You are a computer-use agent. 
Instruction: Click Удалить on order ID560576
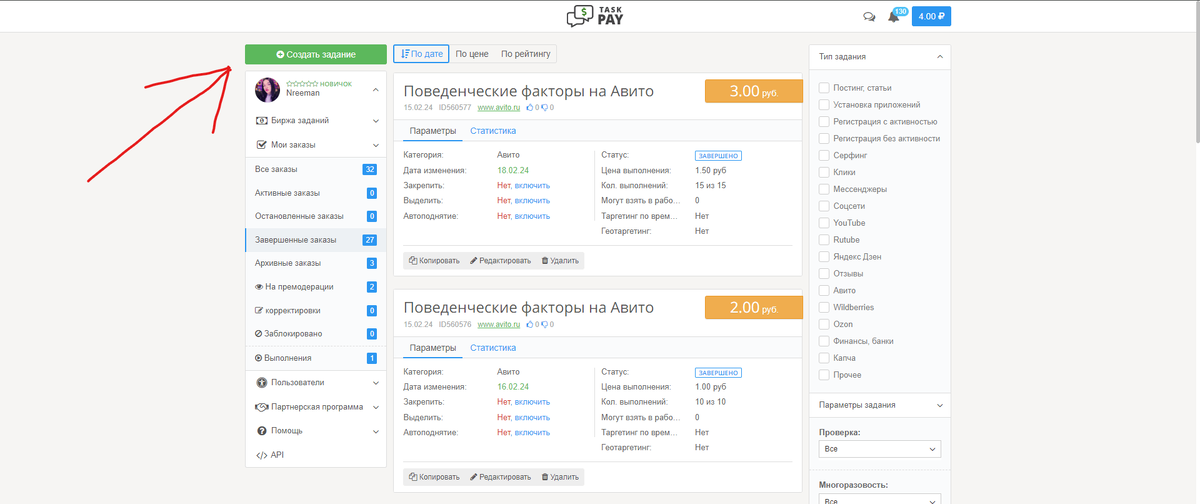[560, 477]
